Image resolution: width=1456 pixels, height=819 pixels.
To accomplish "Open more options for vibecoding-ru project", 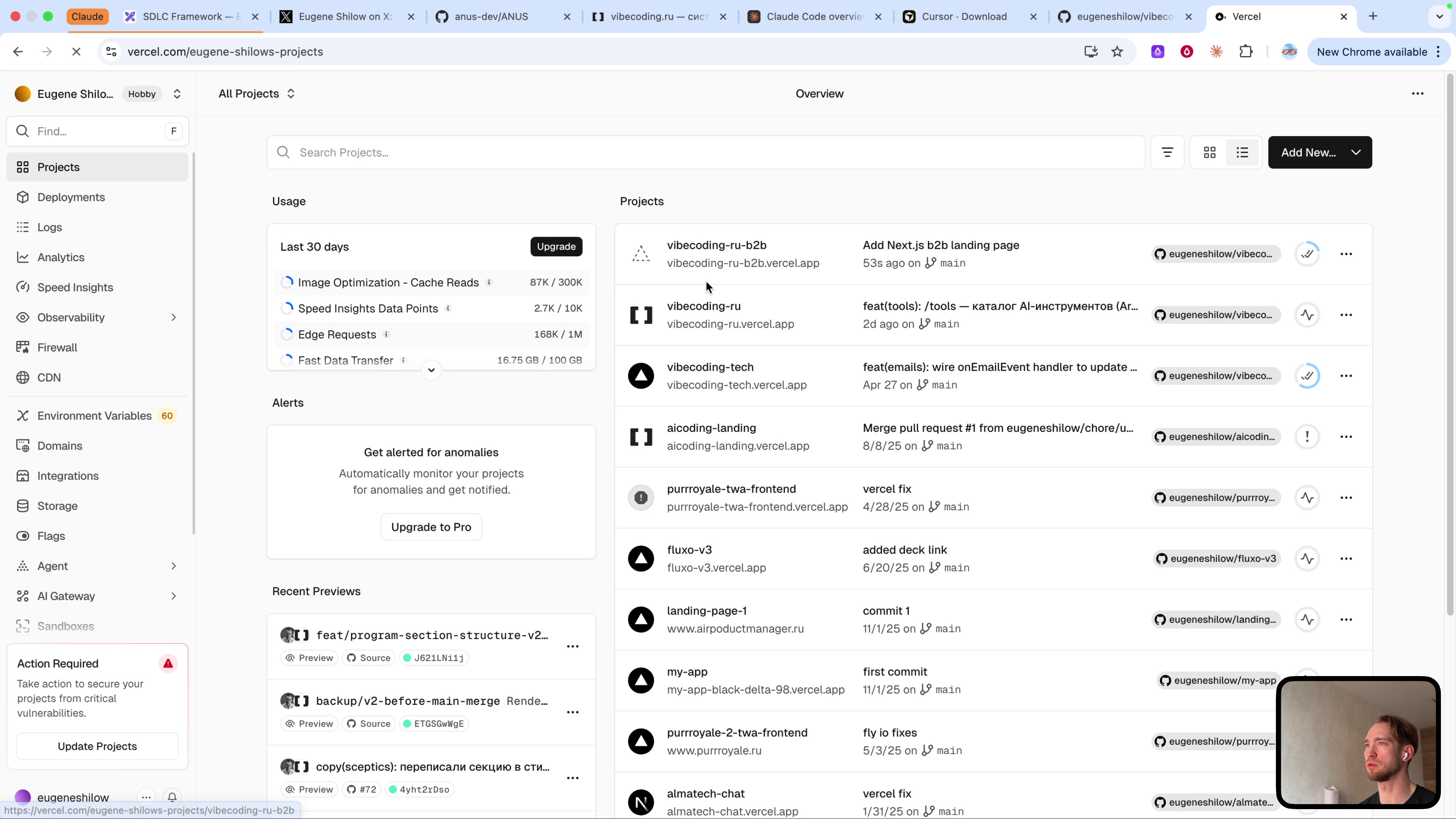I will coord(1346,315).
